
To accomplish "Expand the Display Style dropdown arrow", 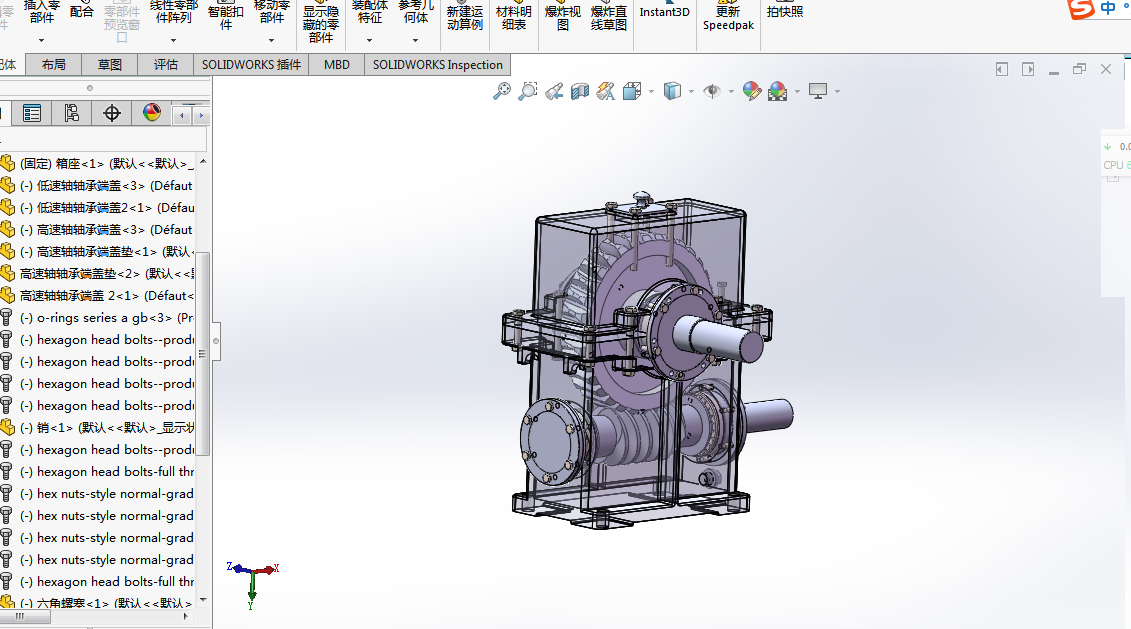I will (691, 92).
